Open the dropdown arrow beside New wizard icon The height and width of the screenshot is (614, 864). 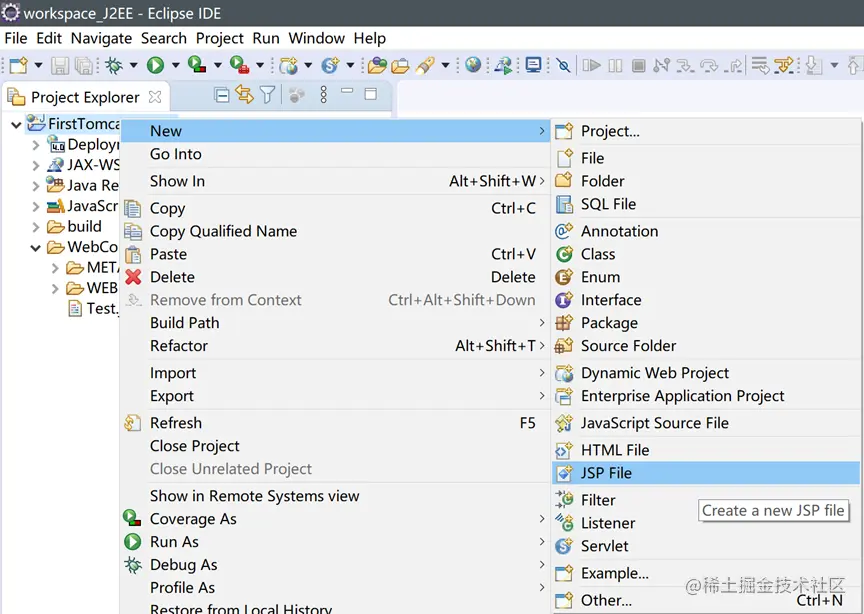click(38, 66)
